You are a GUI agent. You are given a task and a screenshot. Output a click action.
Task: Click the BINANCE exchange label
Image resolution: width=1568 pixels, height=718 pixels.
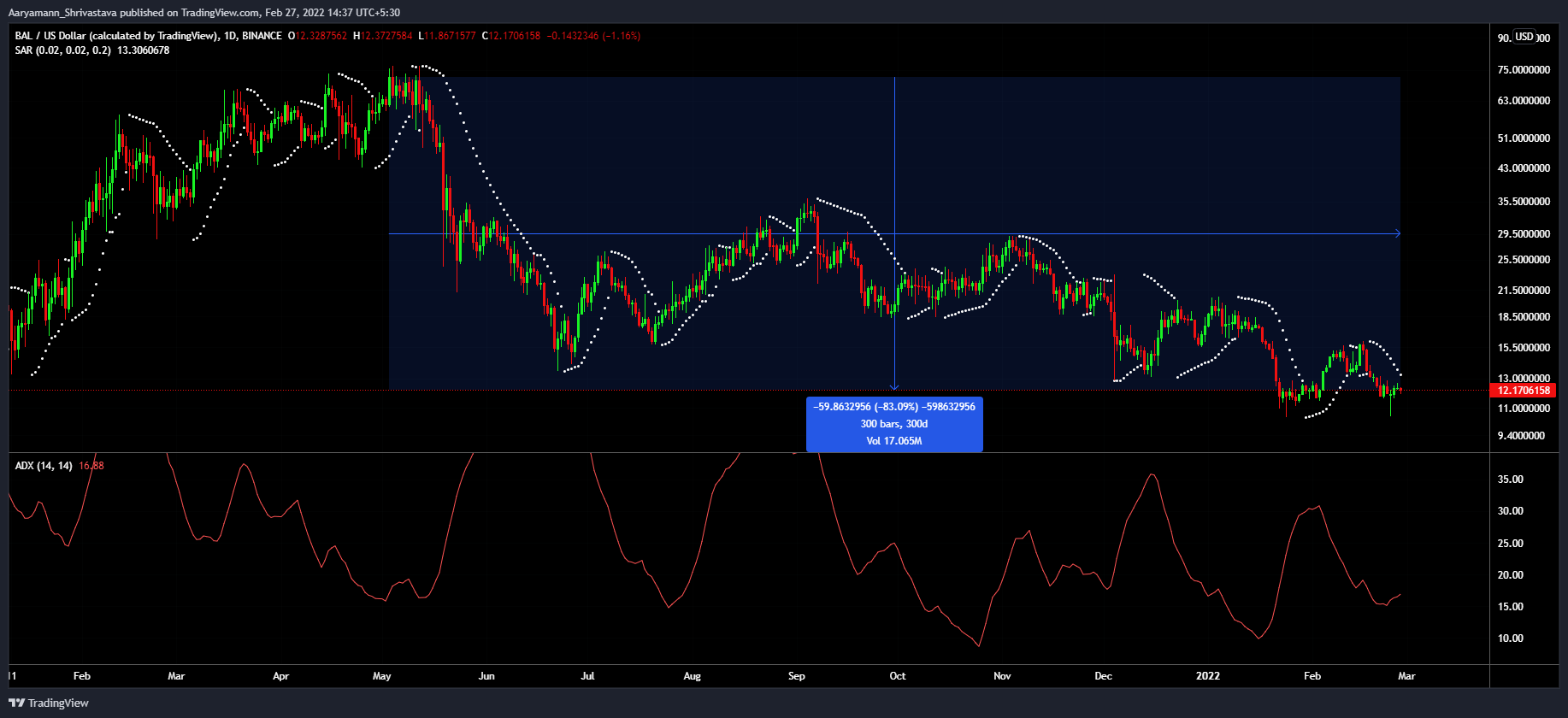(x=262, y=36)
